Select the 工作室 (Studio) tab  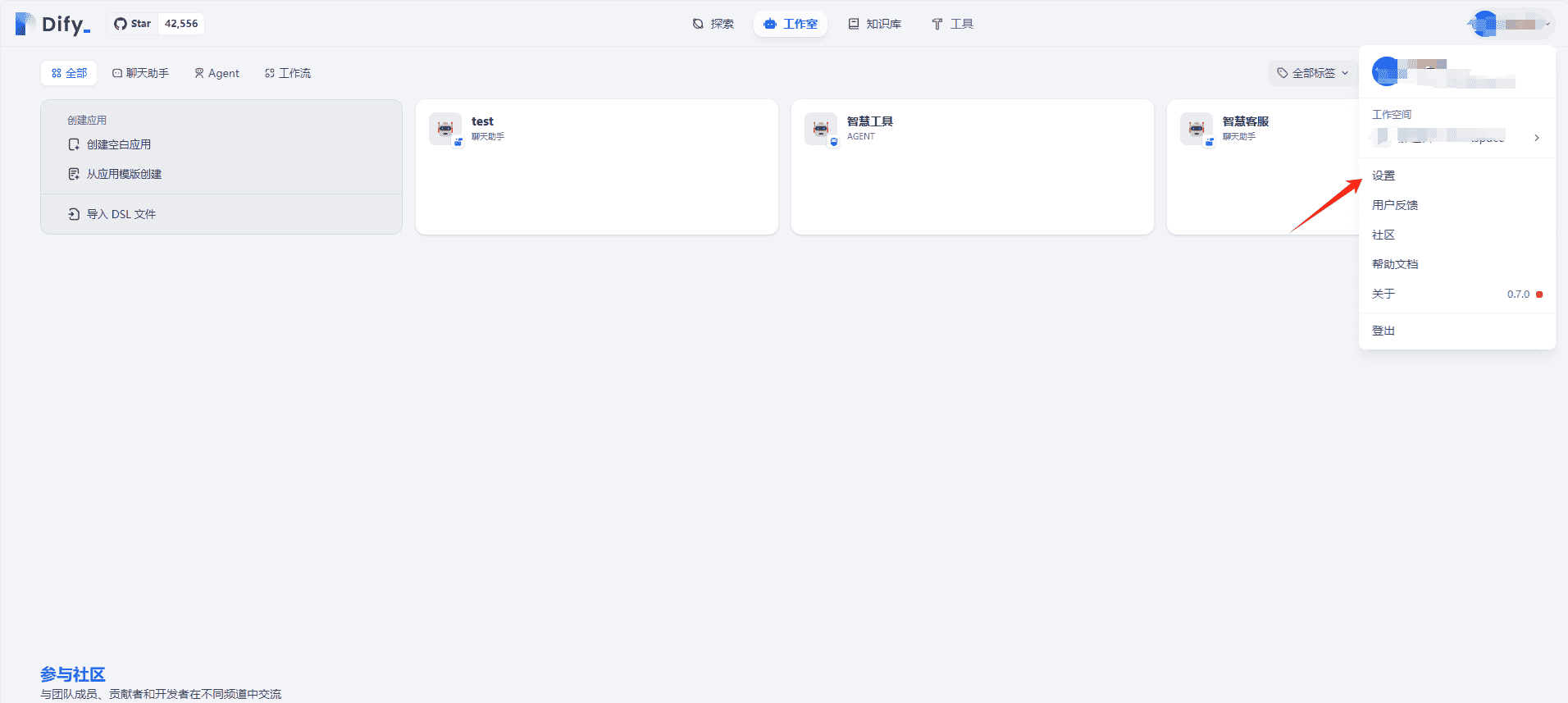791,24
